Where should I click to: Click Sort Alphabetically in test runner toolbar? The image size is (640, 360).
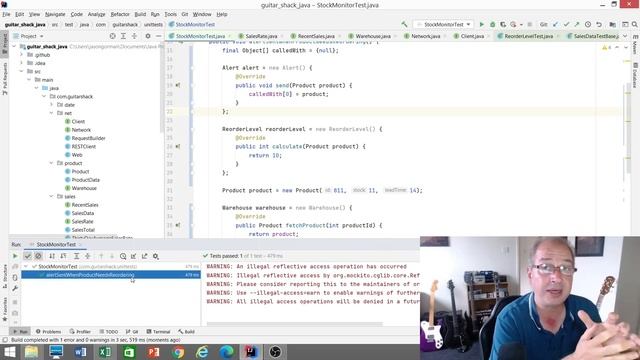(x=52, y=256)
